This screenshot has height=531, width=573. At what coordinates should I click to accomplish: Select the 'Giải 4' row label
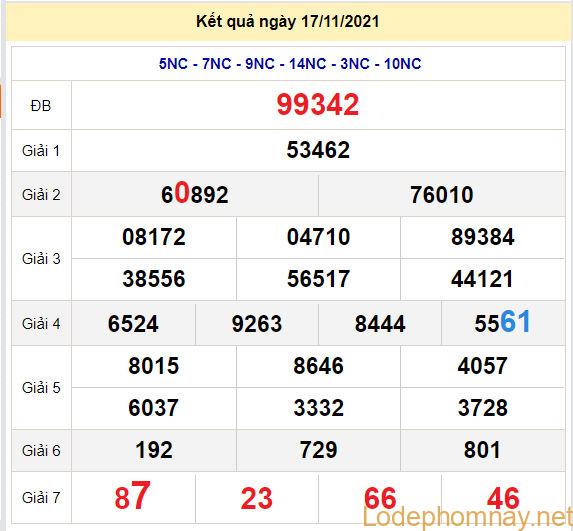41,324
